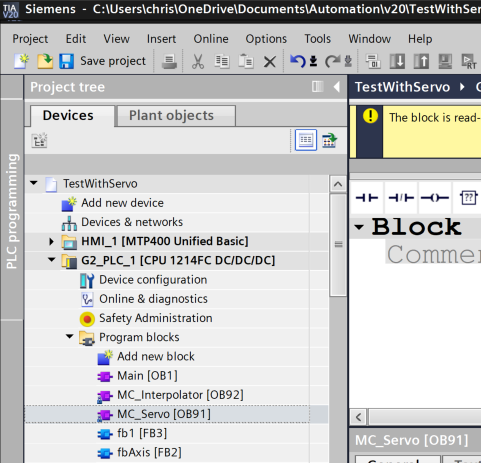Open undo history dropdown arrow

pyautogui.click(x=313, y=61)
